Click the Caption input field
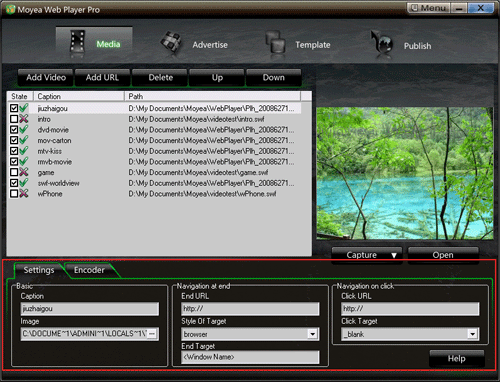 pos(90,309)
